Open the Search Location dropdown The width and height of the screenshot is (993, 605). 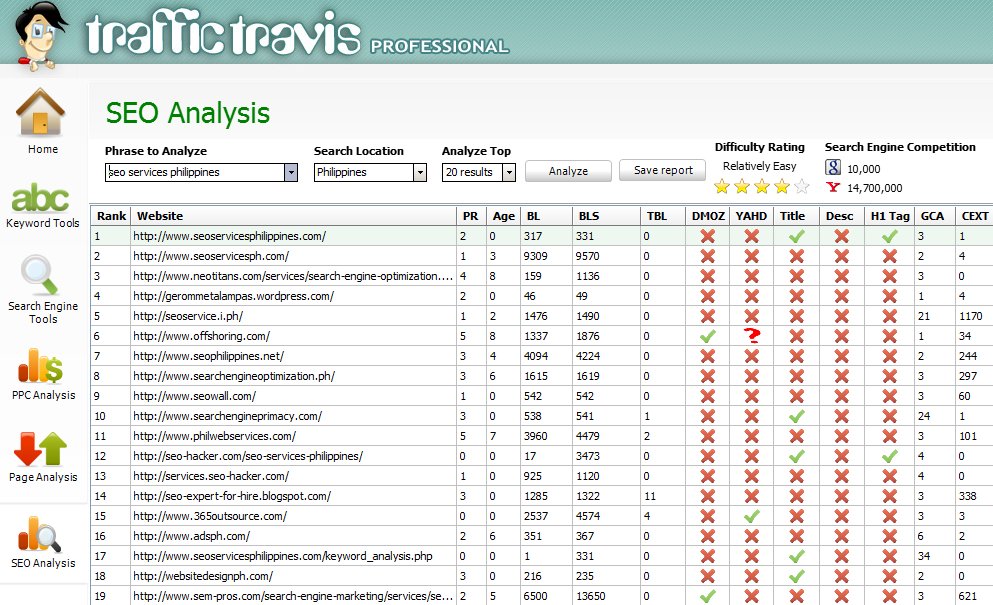click(x=420, y=172)
